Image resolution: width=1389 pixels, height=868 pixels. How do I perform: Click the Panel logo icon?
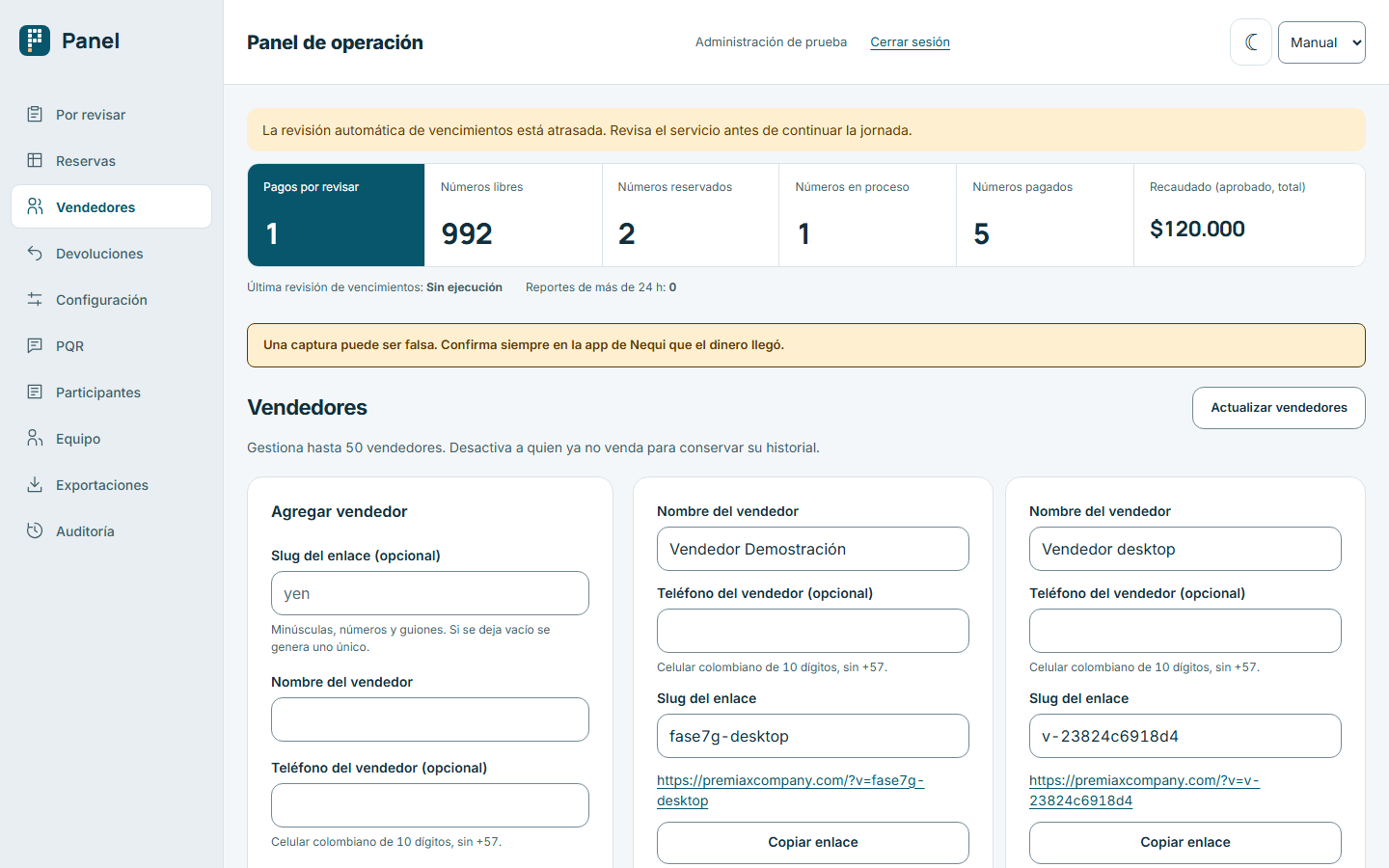click(35, 41)
